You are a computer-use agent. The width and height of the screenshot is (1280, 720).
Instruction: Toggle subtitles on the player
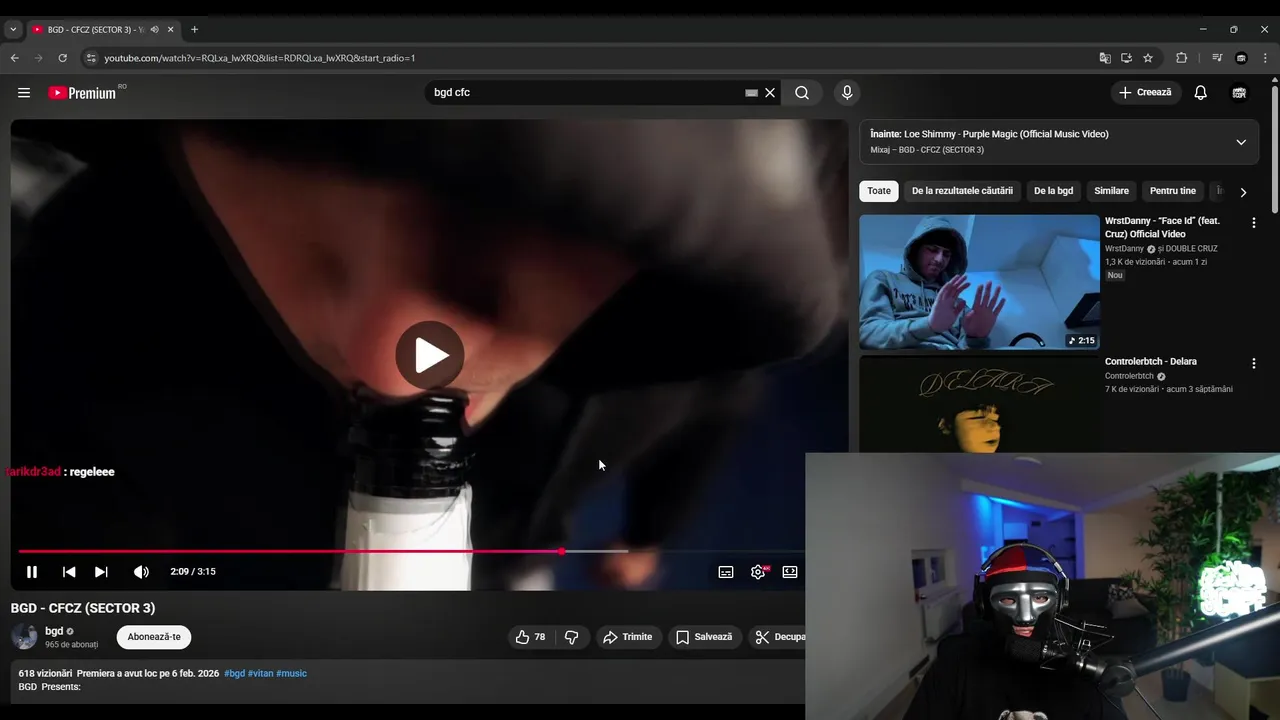726,572
